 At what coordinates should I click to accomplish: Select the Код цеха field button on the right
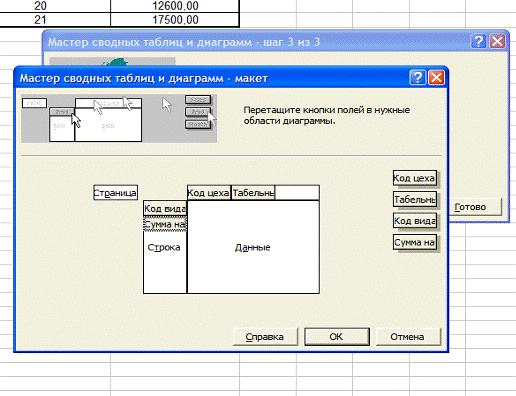tap(415, 178)
